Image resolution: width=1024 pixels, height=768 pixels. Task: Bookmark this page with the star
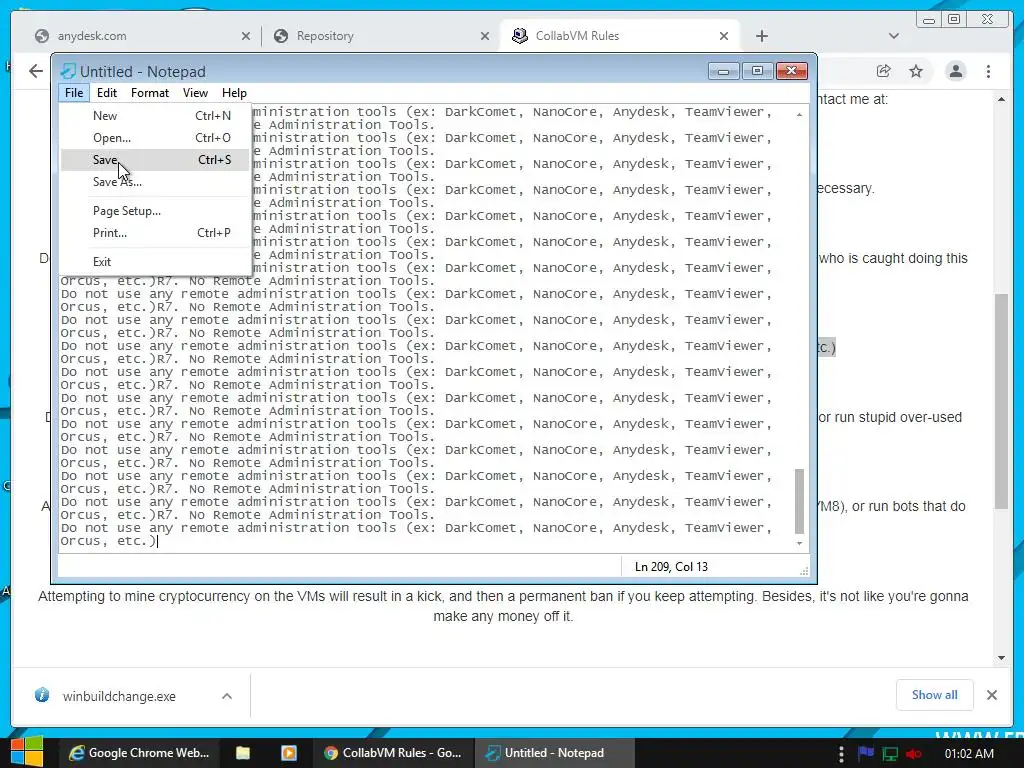(x=916, y=71)
